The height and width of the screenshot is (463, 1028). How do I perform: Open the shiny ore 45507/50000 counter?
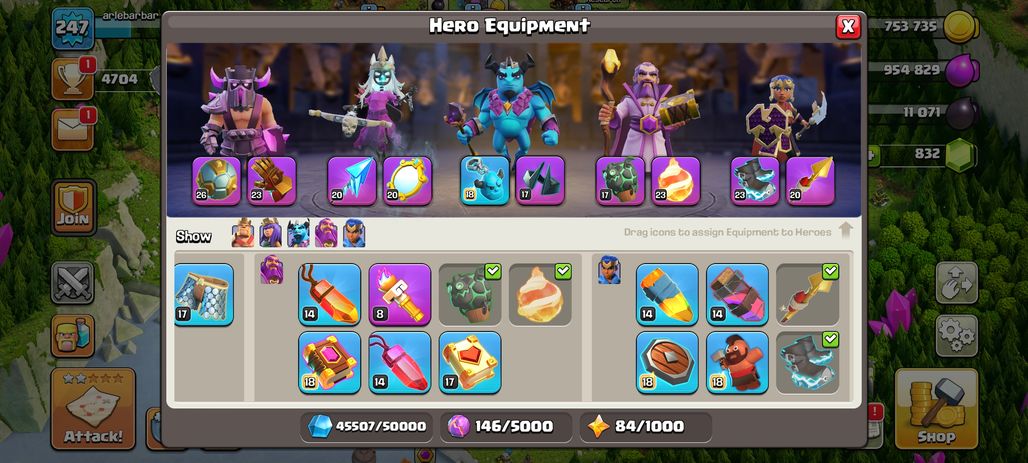(367, 426)
